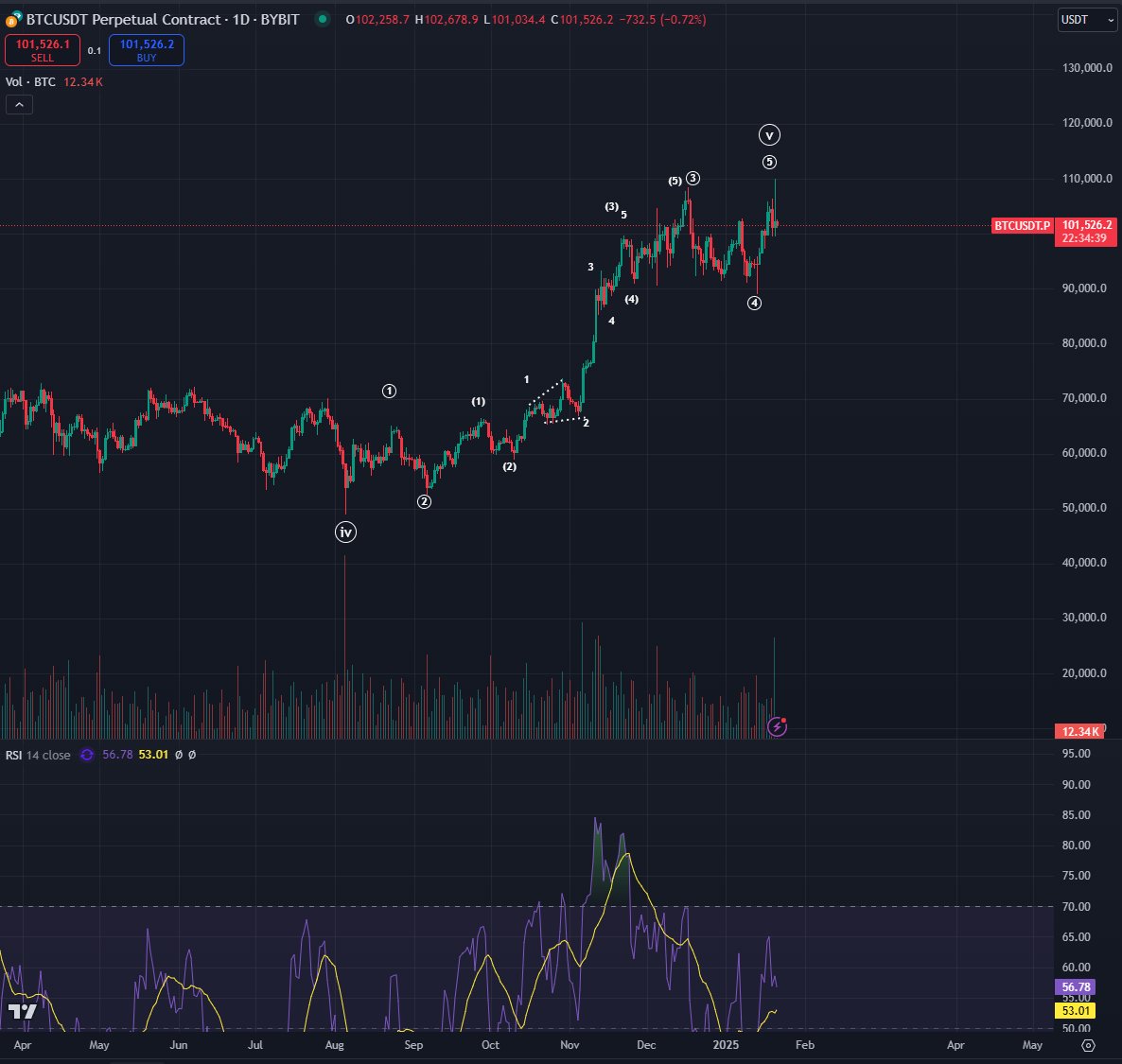This screenshot has height=1064, width=1122.
Task: Select the (4) wave label
Action: point(631,299)
